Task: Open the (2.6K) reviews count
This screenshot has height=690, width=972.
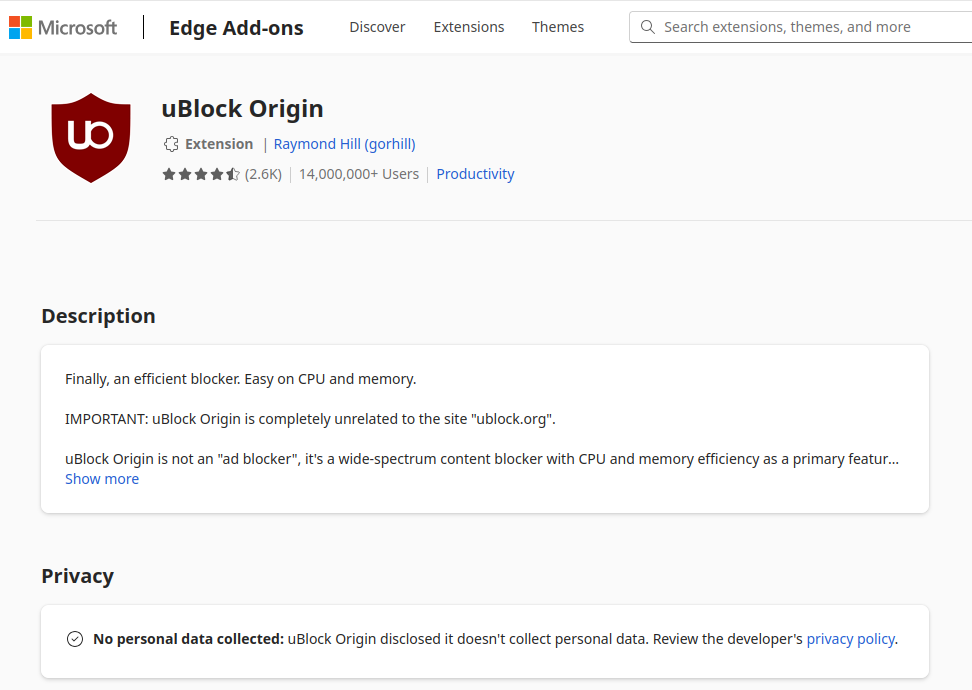Action: pos(263,174)
